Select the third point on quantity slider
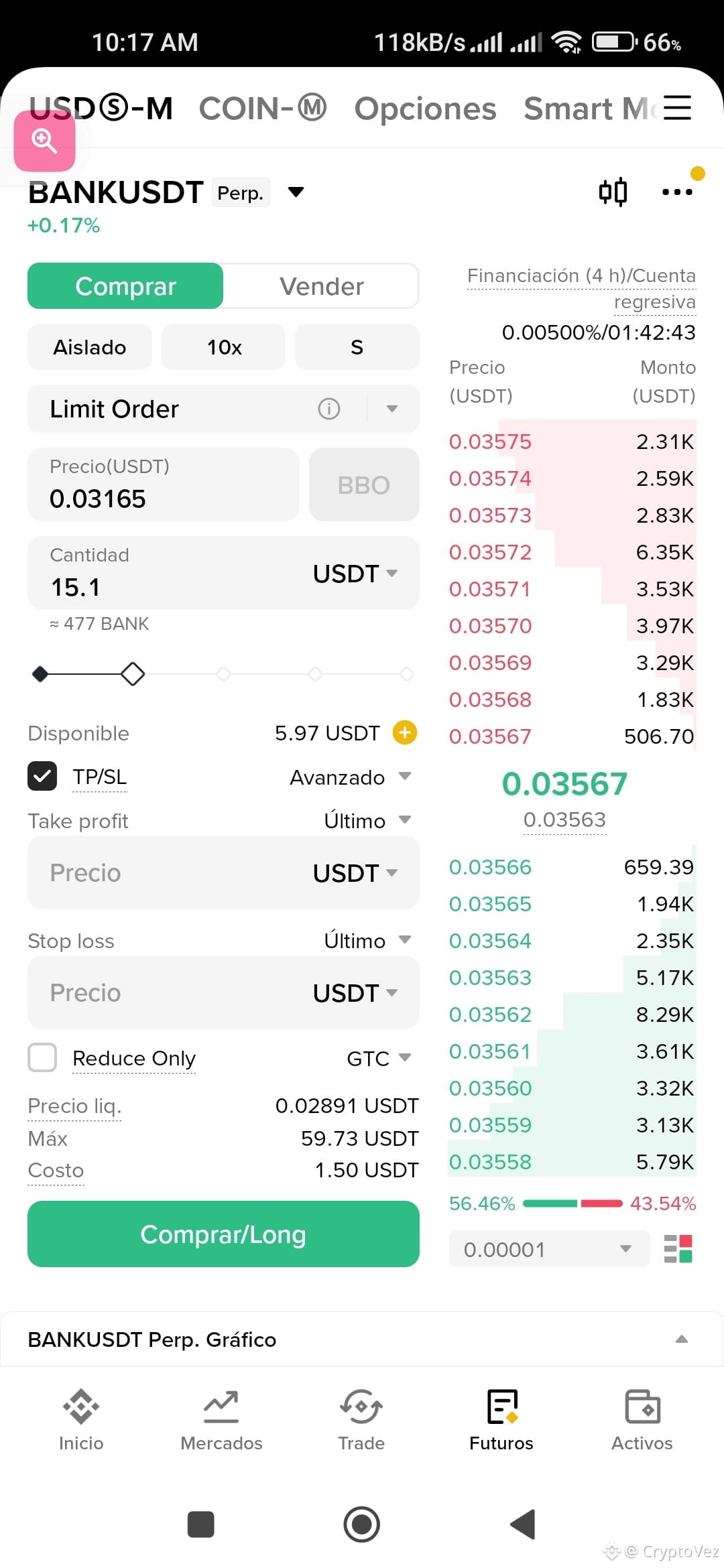The width and height of the screenshot is (724, 1568). coord(224,673)
